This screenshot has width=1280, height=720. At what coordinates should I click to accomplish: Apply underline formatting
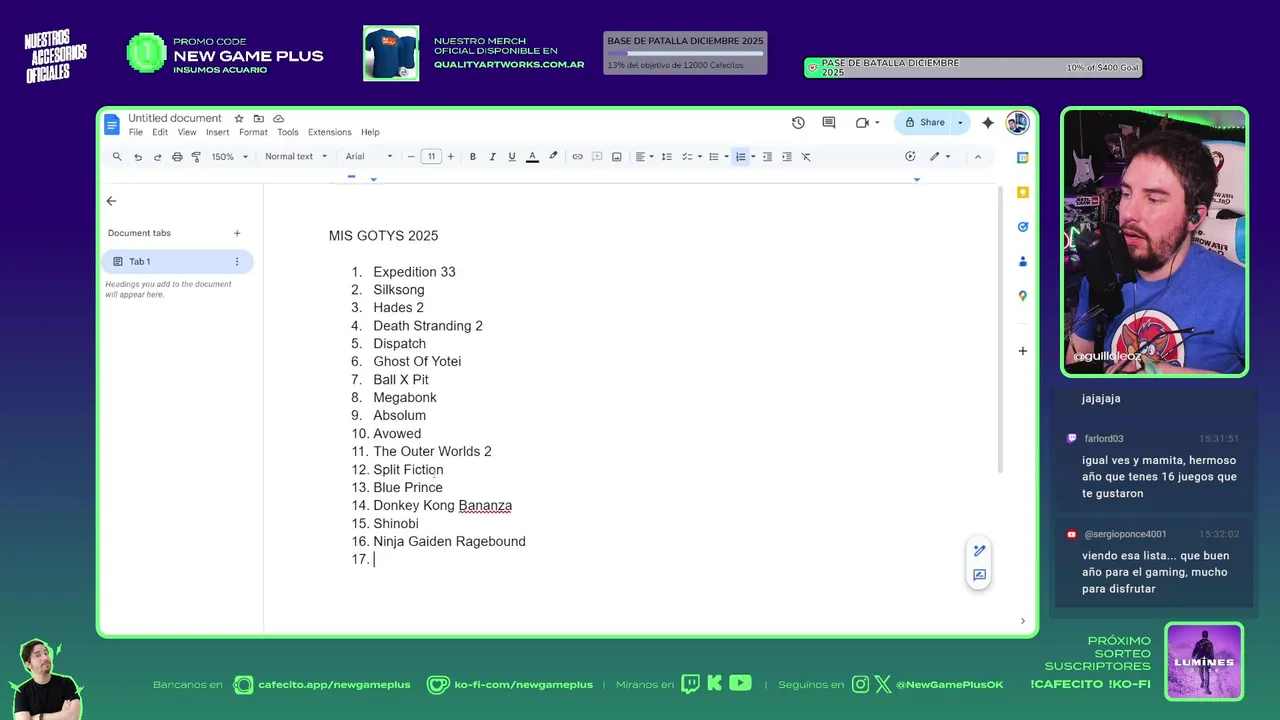click(512, 157)
